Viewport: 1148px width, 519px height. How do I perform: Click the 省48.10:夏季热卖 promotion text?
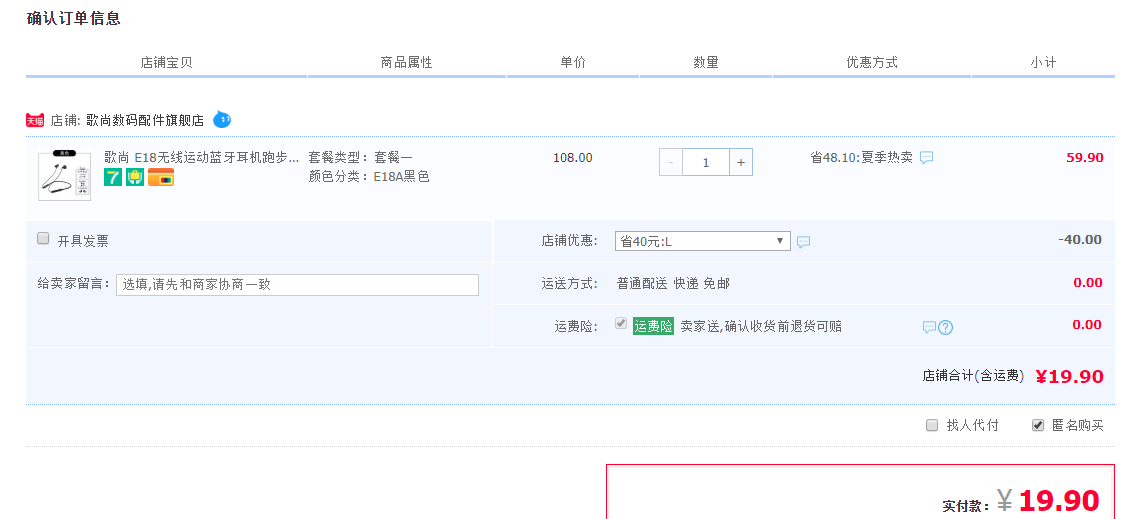[862, 157]
